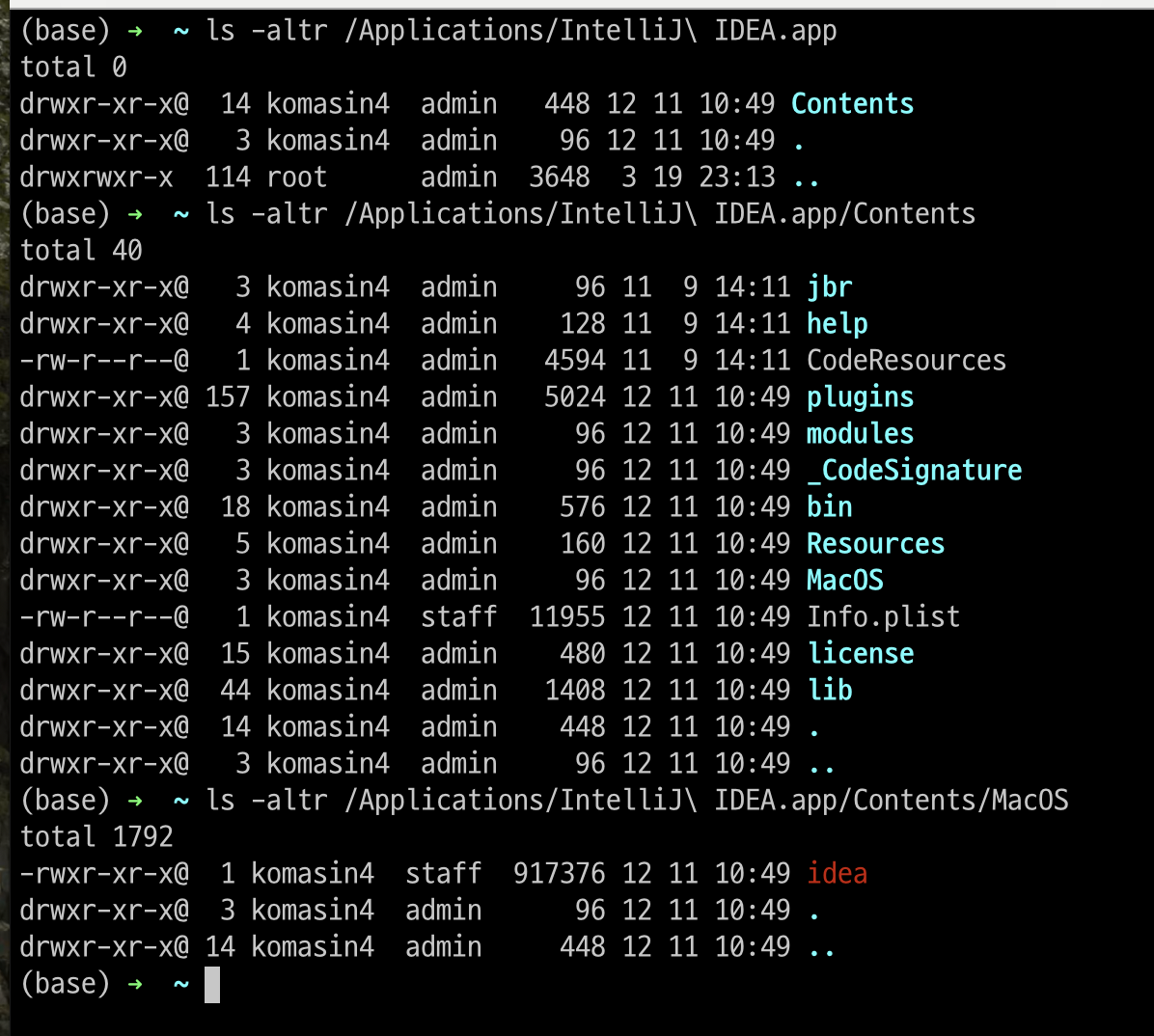This screenshot has width=1154, height=1036.
Task: Click the 'MacOS' directory name in listing
Action: (845, 581)
